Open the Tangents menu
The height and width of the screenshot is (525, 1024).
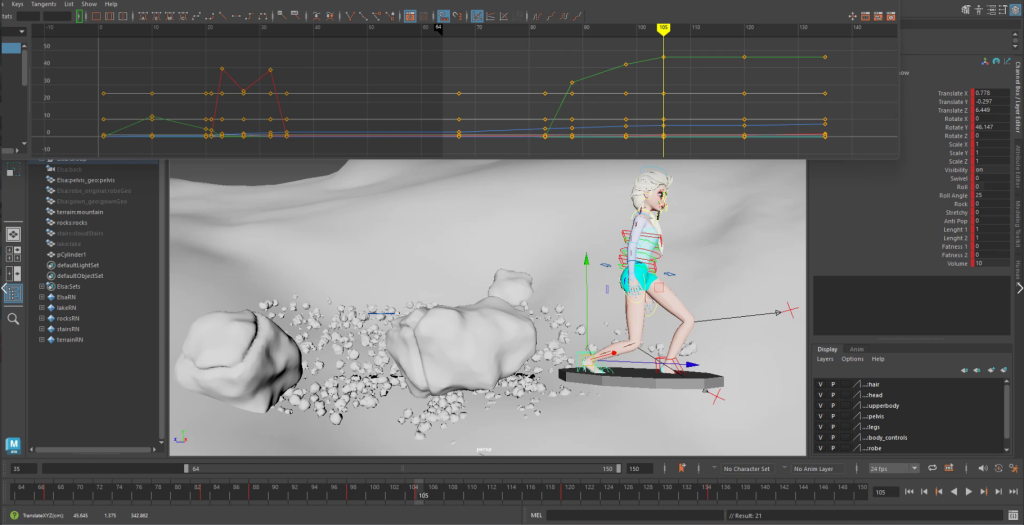click(x=44, y=4)
